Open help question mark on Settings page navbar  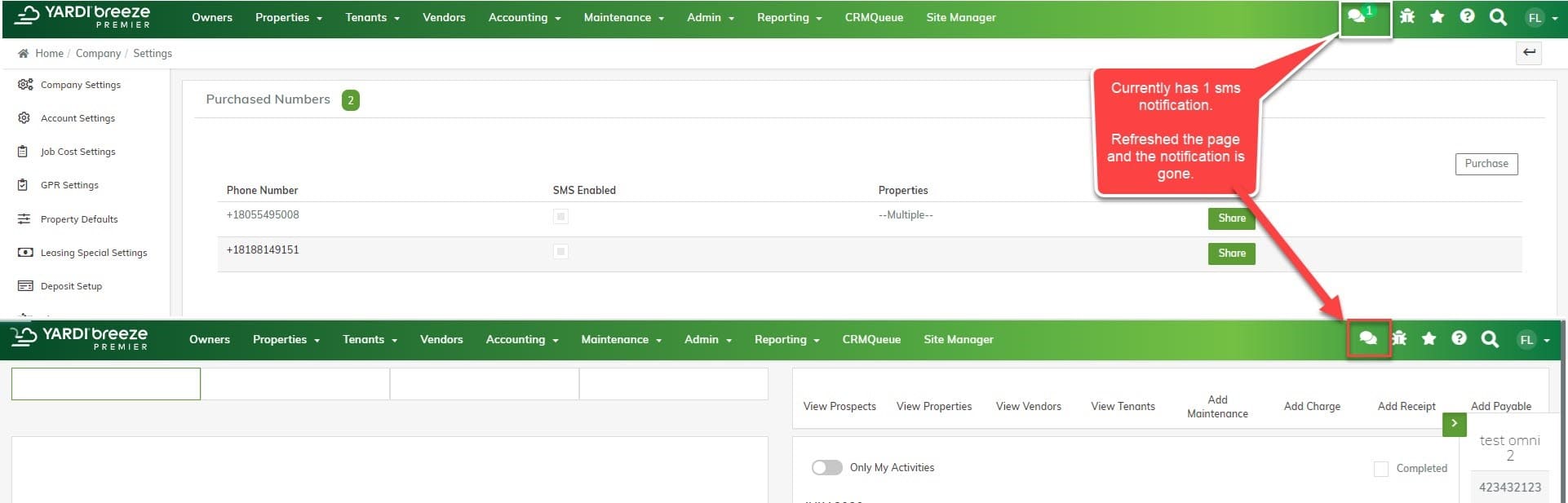[x=1467, y=16]
